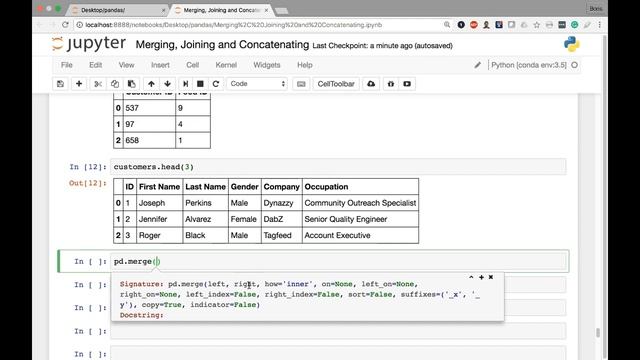Select the Merging, Joining and Concat browser tab
The image size is (640, 360).
222,10
